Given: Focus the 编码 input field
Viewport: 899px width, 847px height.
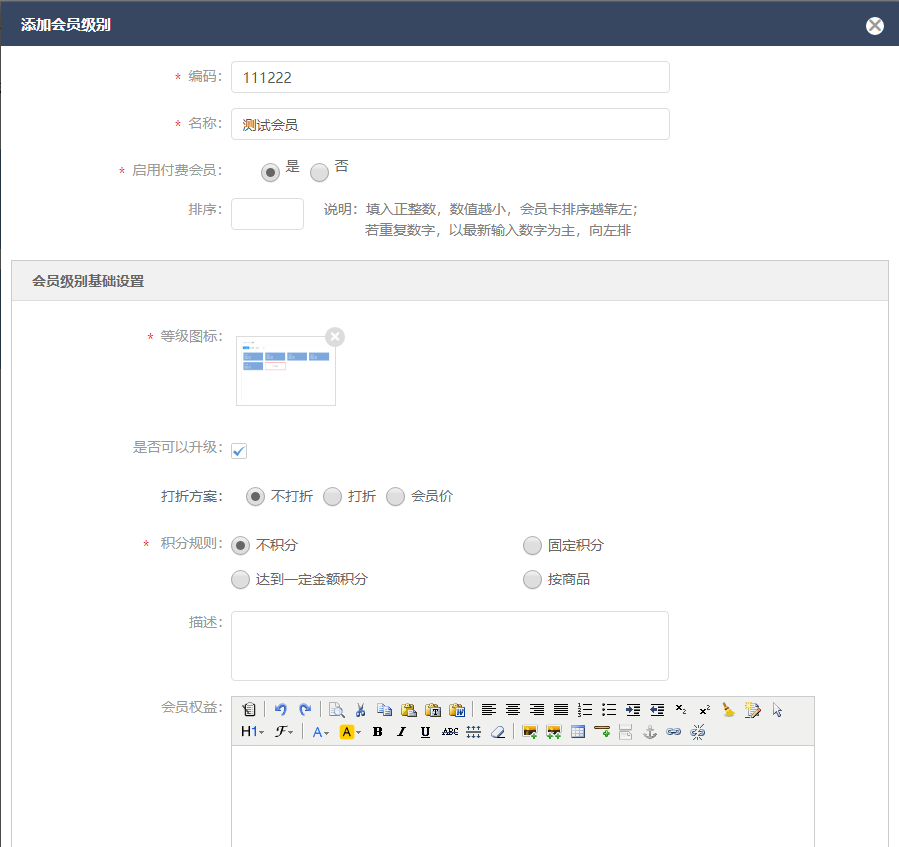Looking at the screenshot, I should click(x=450, y=77).
